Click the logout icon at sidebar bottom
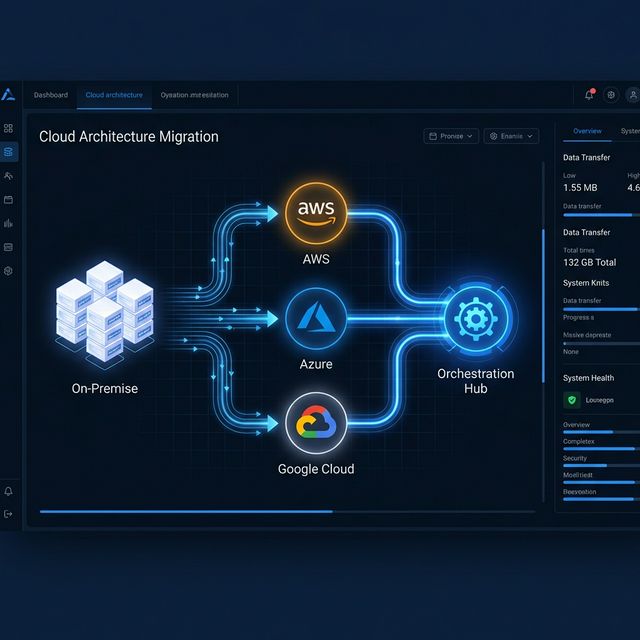640x640 pixels. click(x=9, y=514)
